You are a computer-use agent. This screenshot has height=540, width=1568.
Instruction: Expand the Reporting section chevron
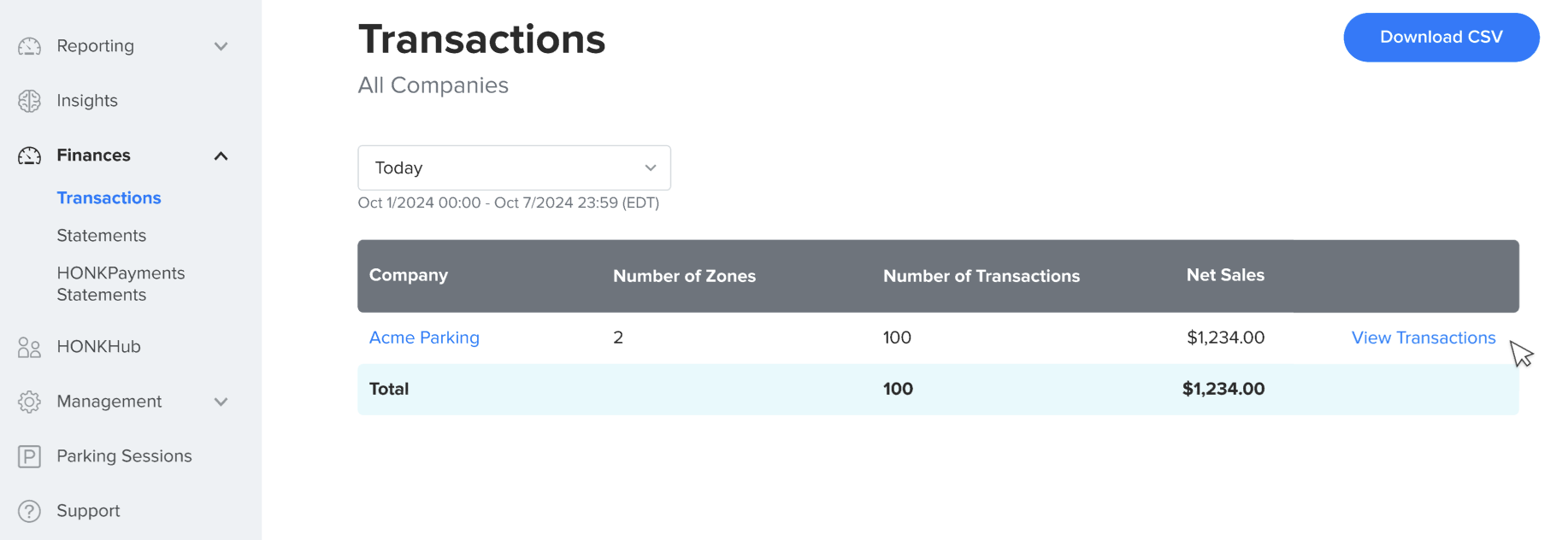pos(221,46)
